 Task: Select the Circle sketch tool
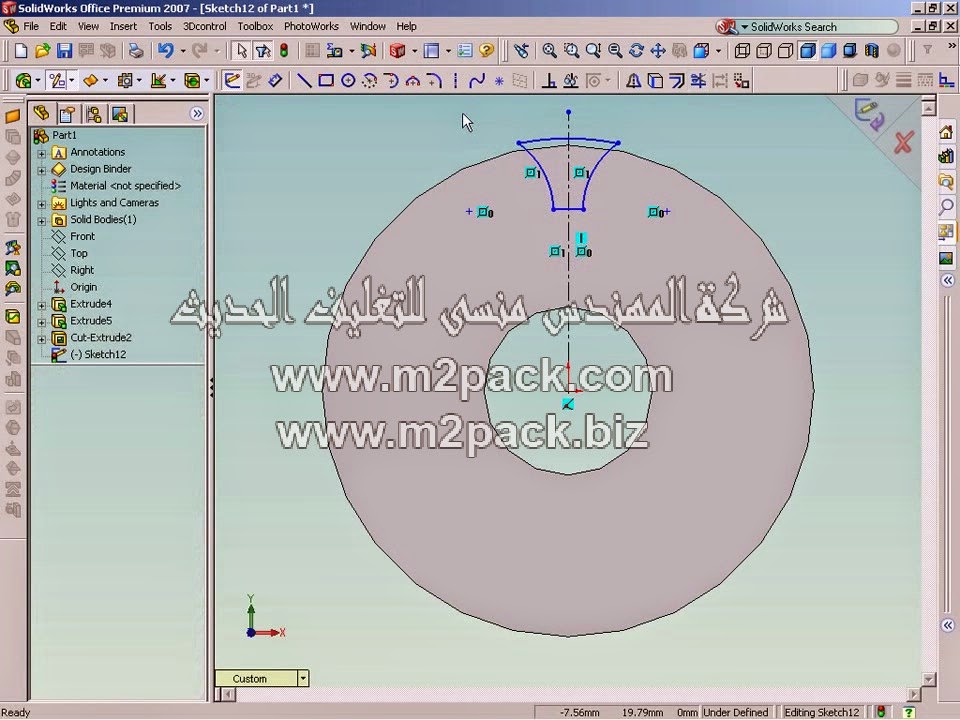pos(348,81)
